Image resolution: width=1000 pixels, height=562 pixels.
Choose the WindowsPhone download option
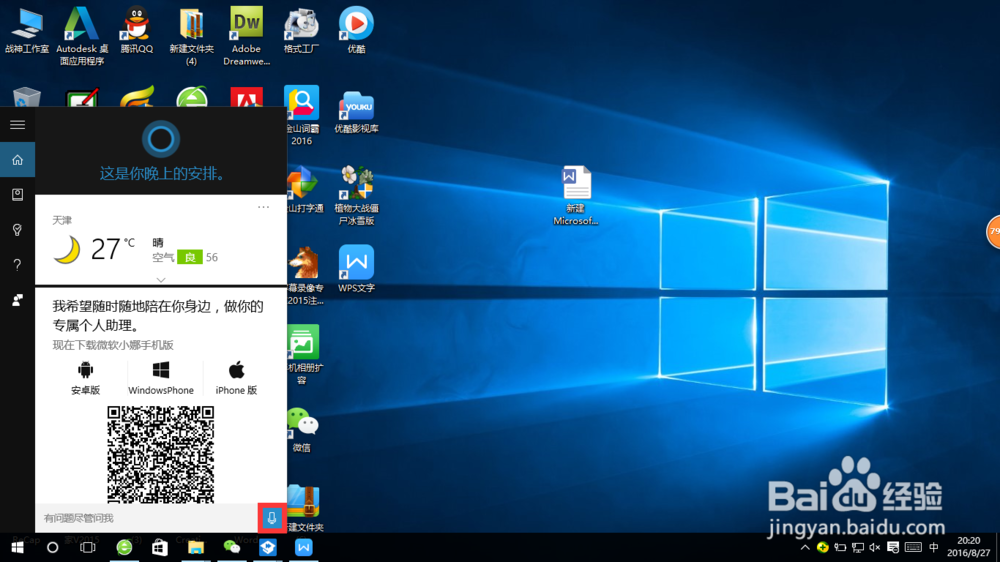tap(161, 378)
